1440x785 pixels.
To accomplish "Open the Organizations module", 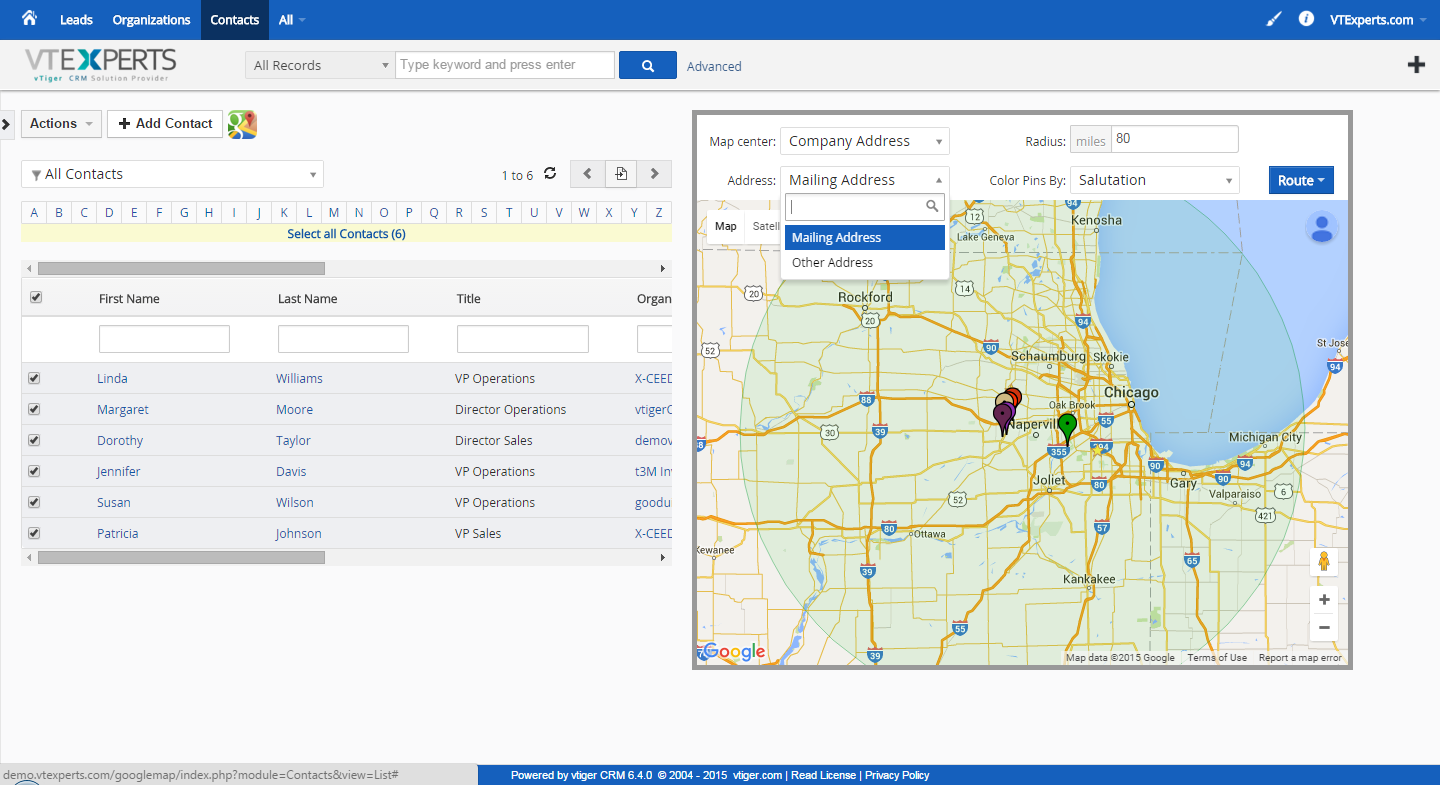I will click(151, 20).
